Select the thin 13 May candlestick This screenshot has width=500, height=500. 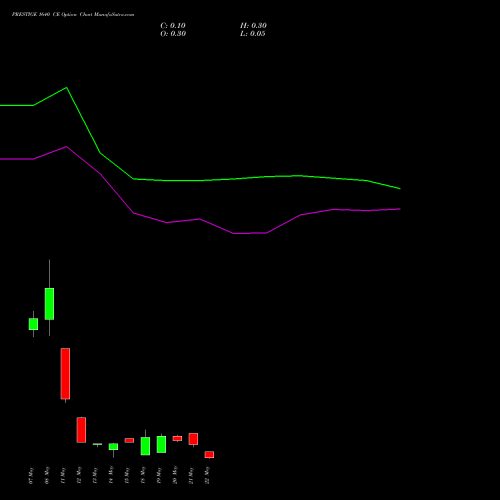[x=97, y=444]
